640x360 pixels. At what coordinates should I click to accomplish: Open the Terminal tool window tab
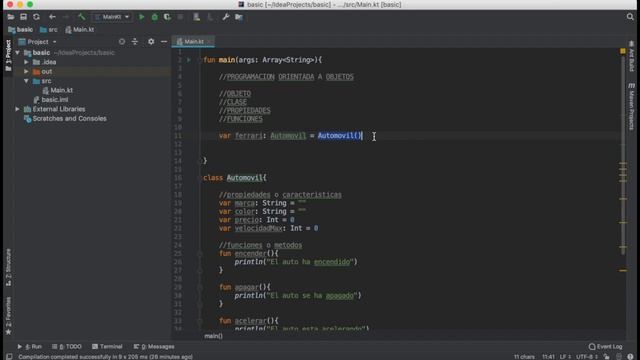[x=107, y=347]
